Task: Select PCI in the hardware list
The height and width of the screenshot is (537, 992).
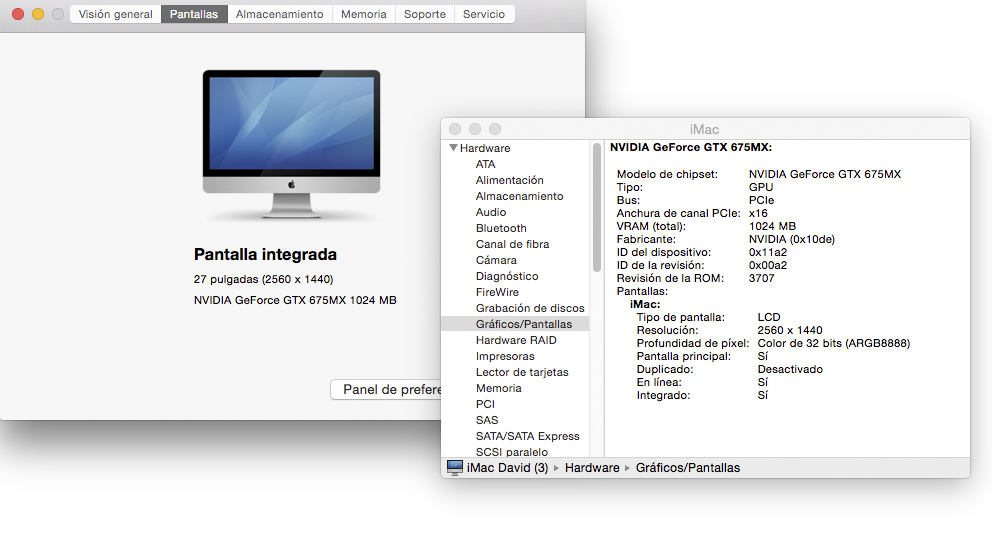Action: coord(485,404)
